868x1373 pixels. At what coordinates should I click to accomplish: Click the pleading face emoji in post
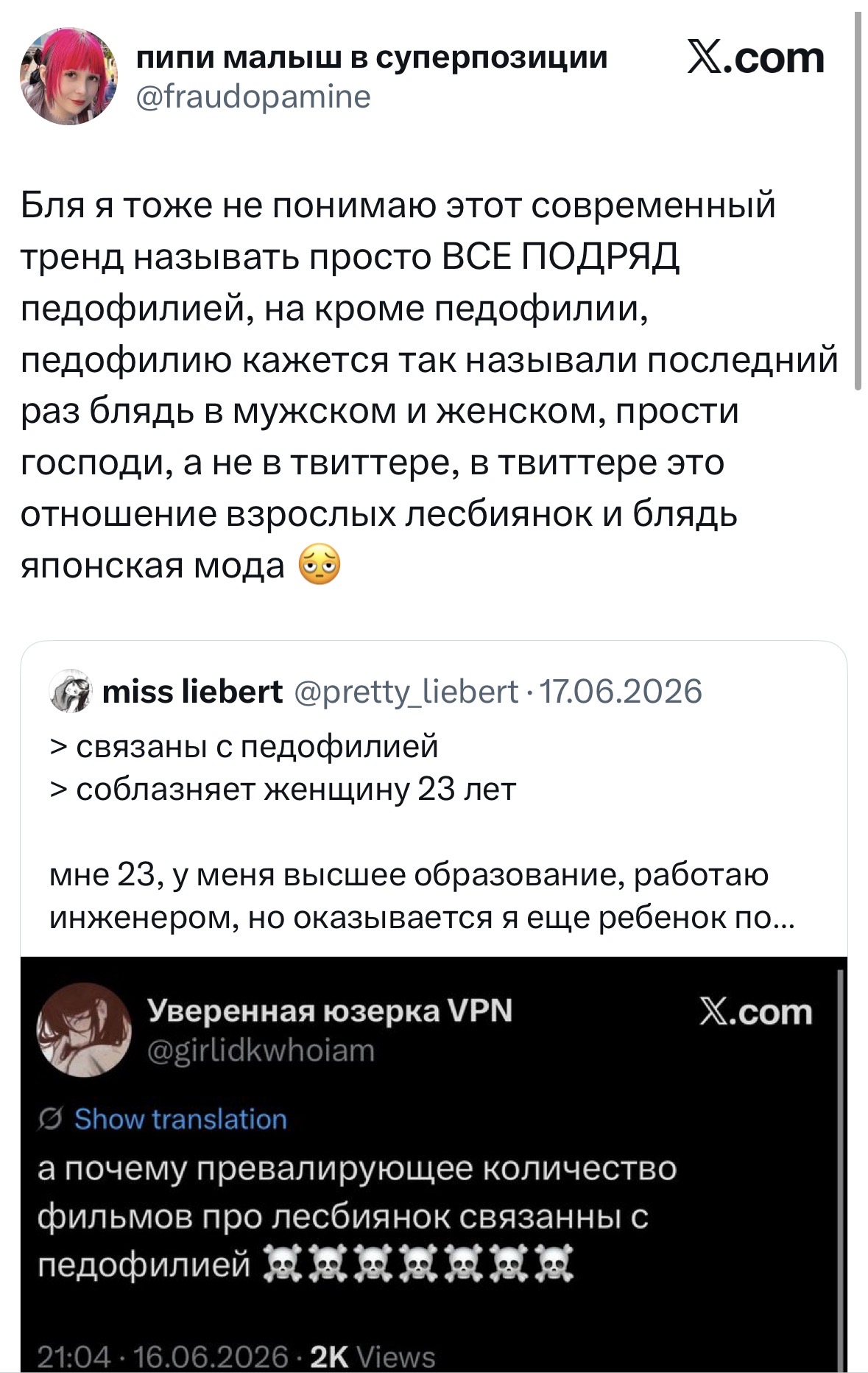(x=320, y=566)
